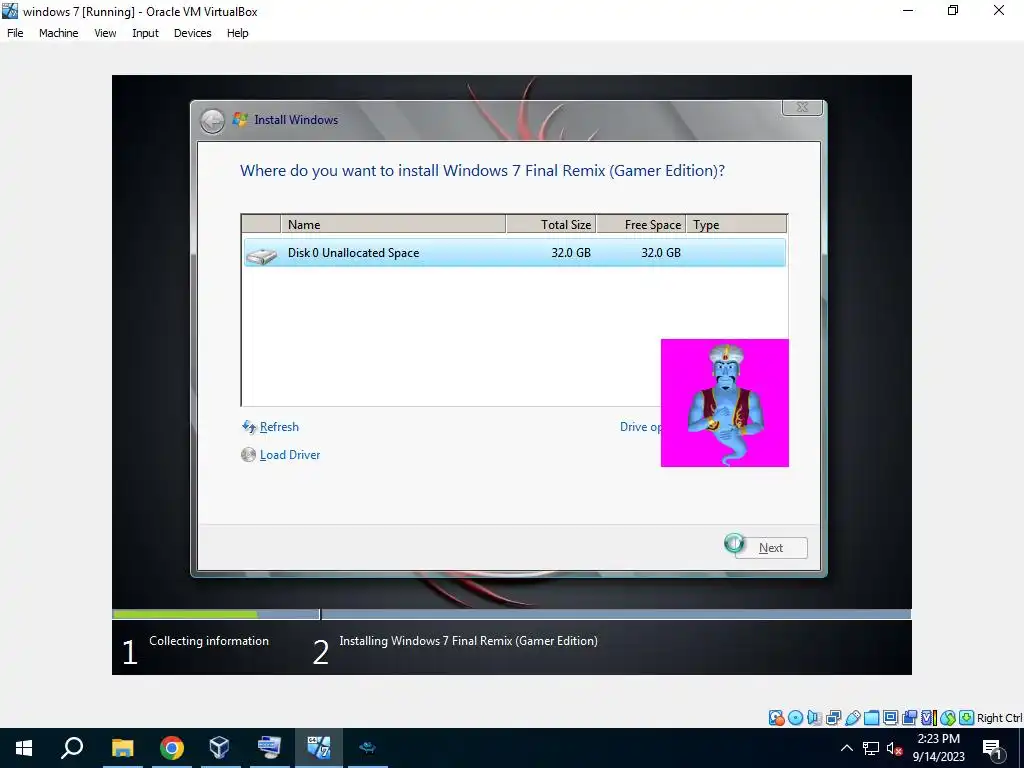
Task: Click the 32.0 GB Free Space cell
Action: tap(661, 253)
